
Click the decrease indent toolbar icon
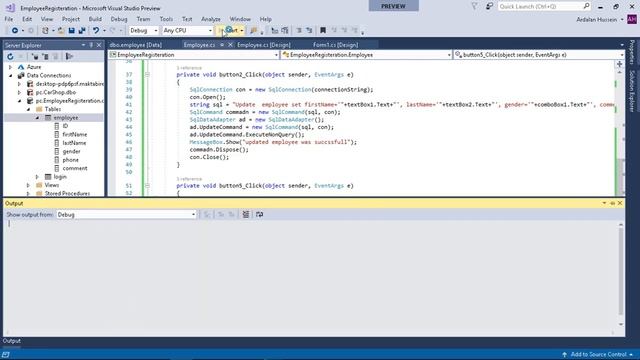pos(299,31)
